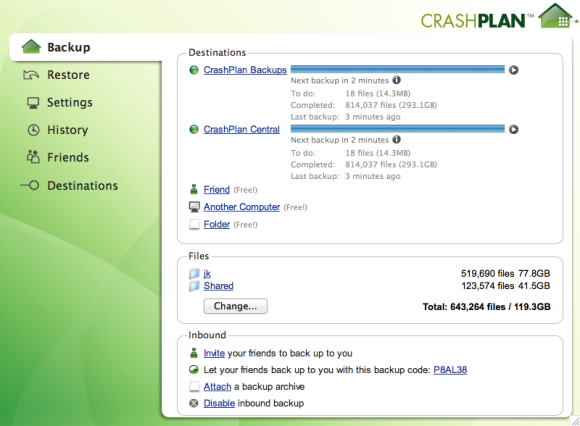Click info icon under CrashPlan Backups

pos(397,80)
